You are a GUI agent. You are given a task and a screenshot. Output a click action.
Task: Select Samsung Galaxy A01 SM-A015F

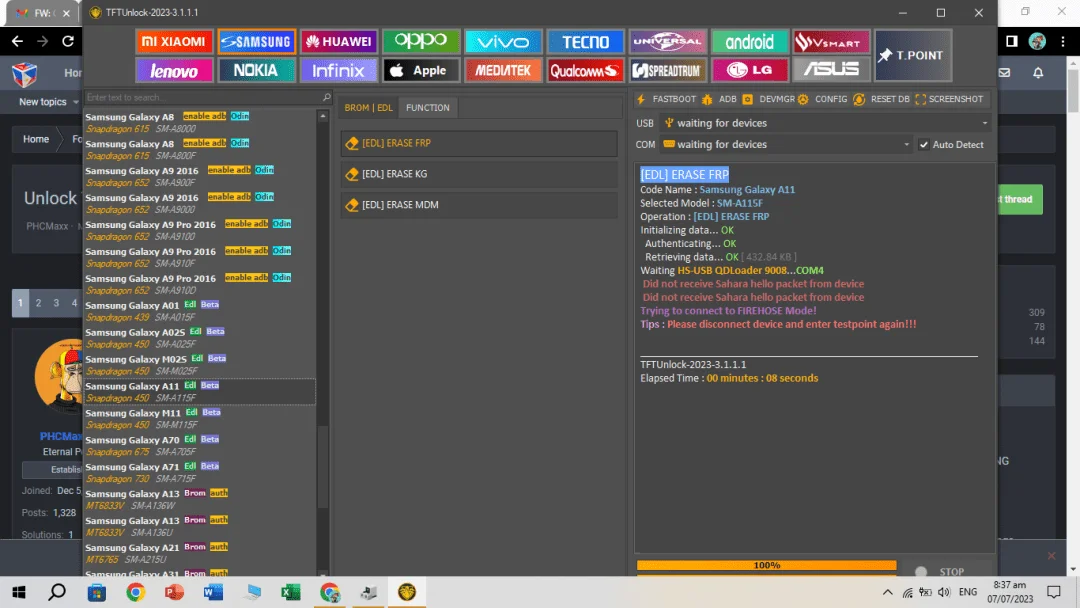[x=200, y=311]
